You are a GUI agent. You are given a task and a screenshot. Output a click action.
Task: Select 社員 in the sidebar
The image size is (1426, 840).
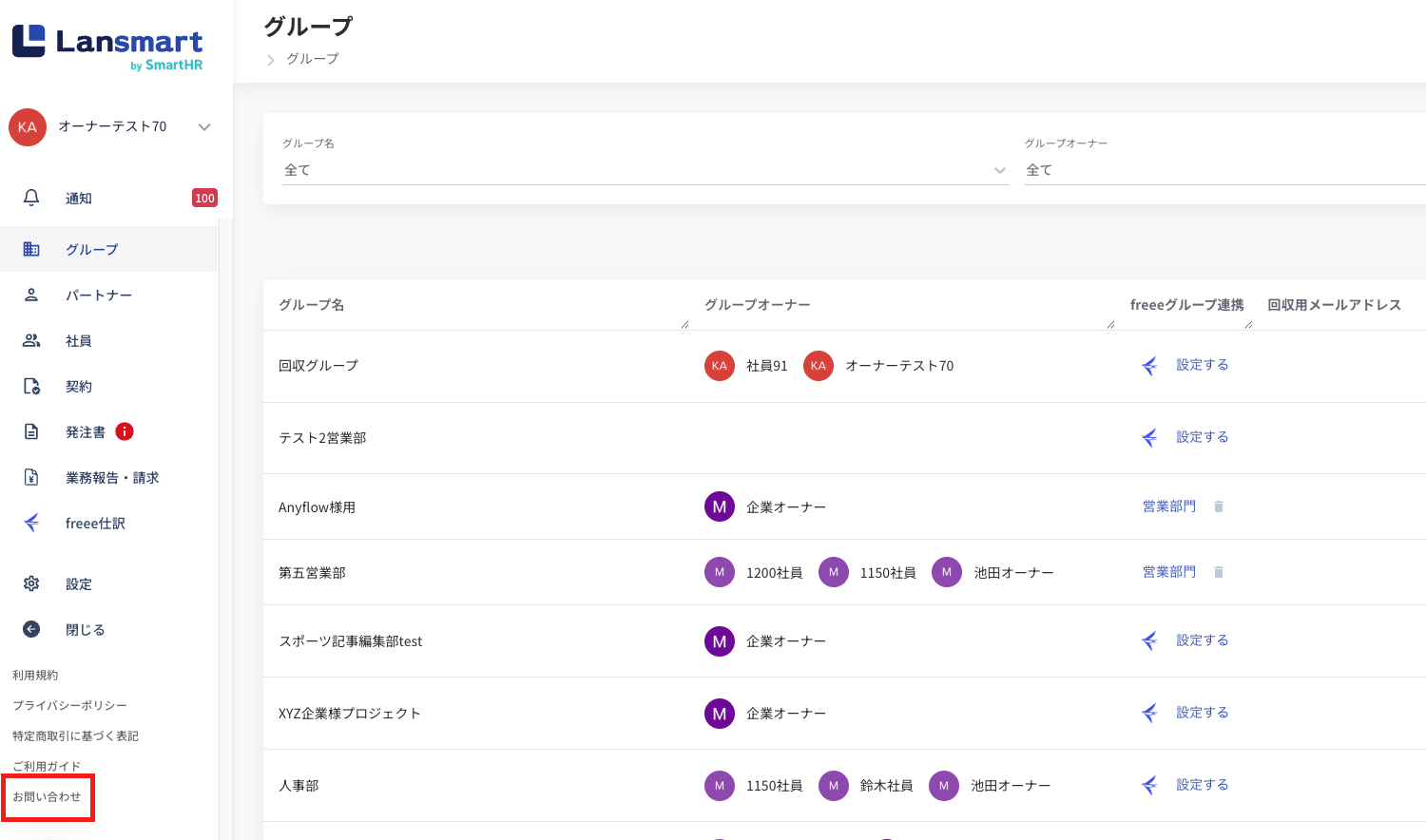(78, 340)
